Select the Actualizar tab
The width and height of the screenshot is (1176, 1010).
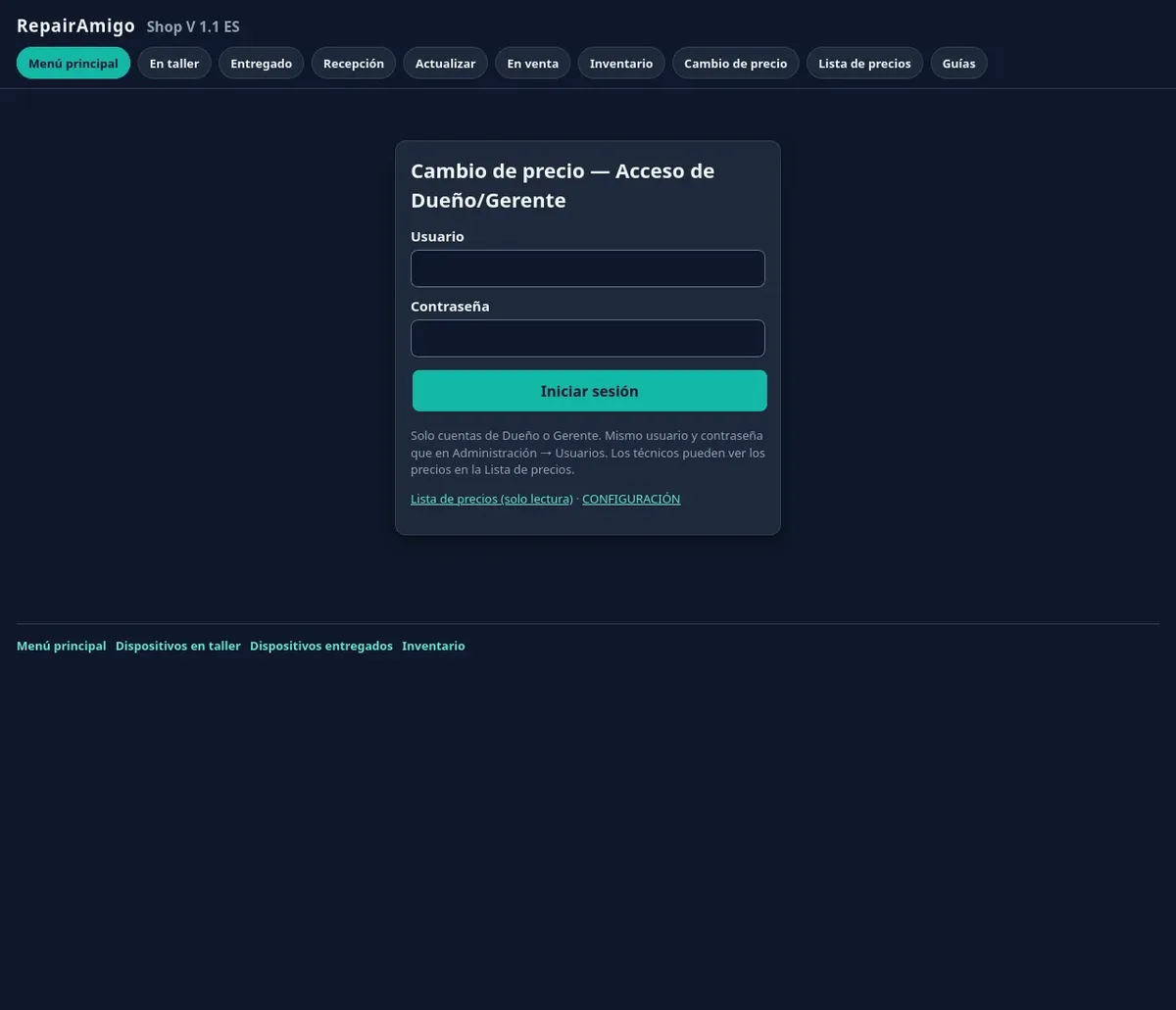click(445, 63)
